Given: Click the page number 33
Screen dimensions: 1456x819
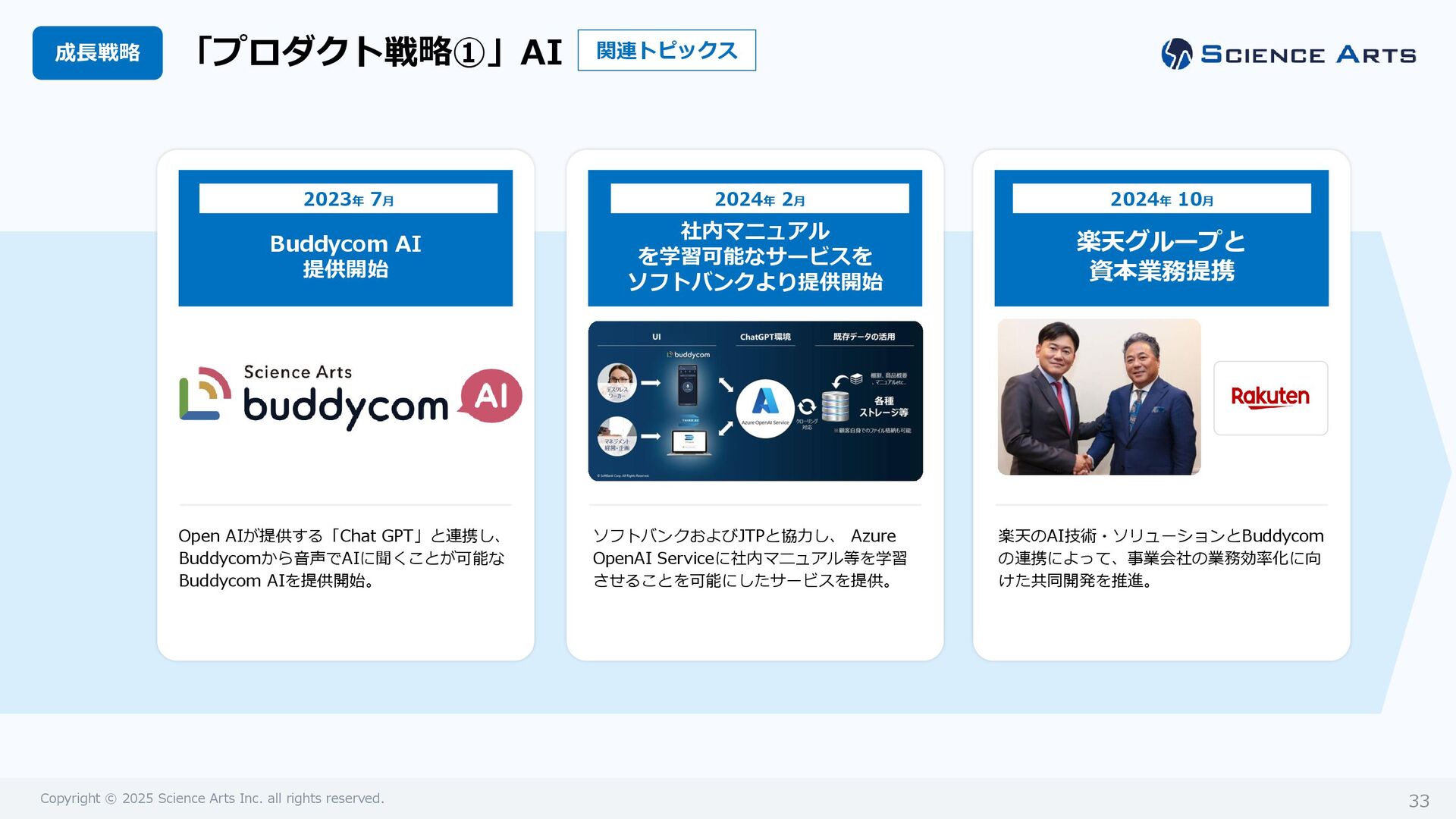Looking at the screenshot, I should point(1418,800).
